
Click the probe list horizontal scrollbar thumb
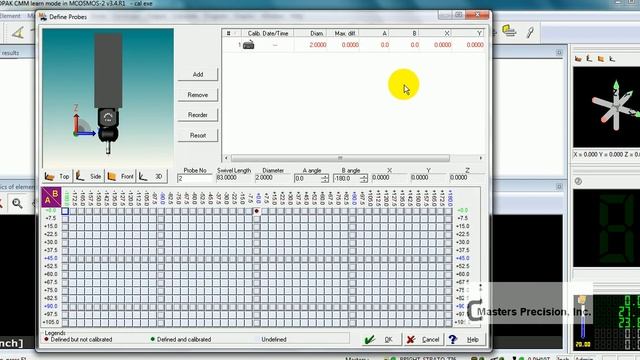click(x=340, y=158)
